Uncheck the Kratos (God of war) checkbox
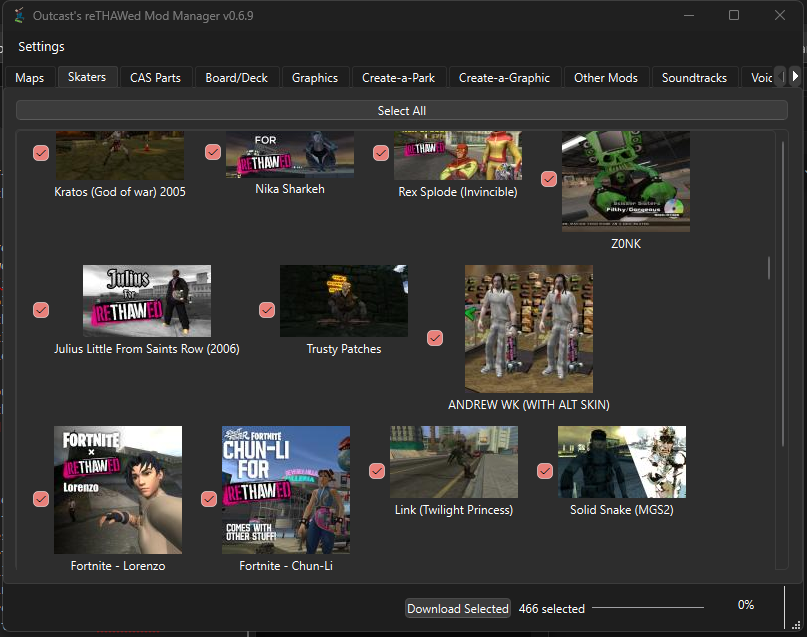This screenshot has height=637, width=807. [x=41, y=153]
